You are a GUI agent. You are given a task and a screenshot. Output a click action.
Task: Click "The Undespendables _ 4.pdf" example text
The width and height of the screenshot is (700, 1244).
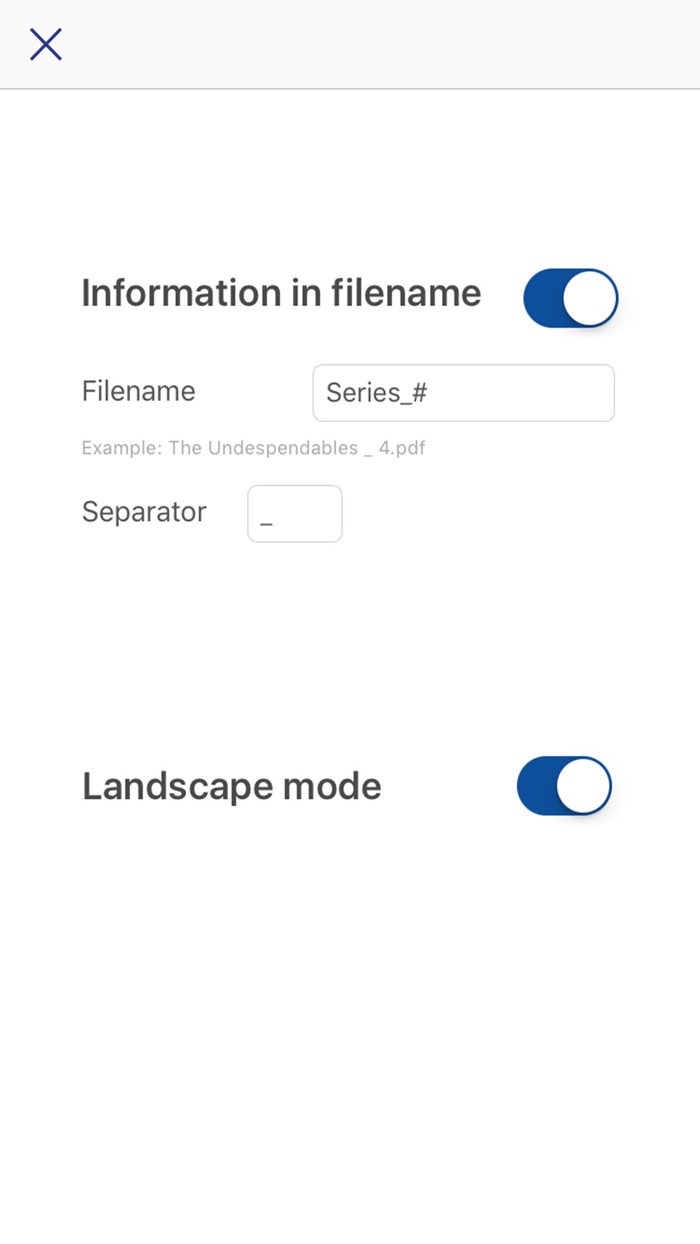click(297, 448)
